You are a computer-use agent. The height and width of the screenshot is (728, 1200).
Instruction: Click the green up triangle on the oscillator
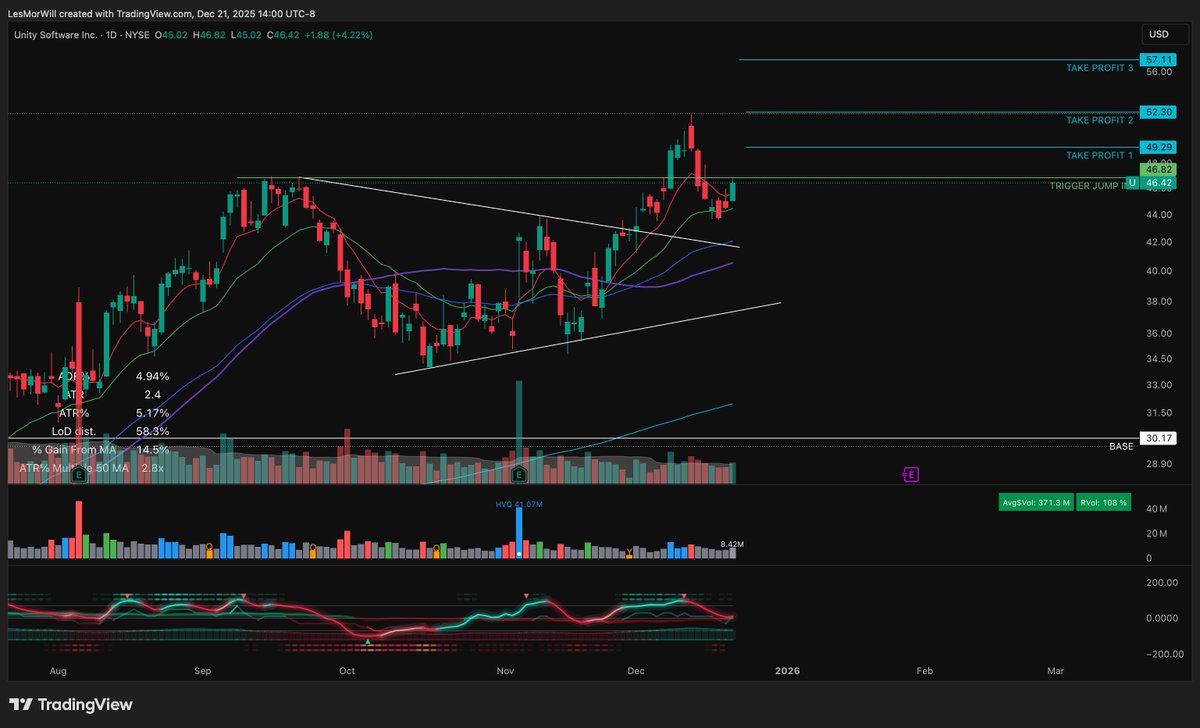(368, 642)
